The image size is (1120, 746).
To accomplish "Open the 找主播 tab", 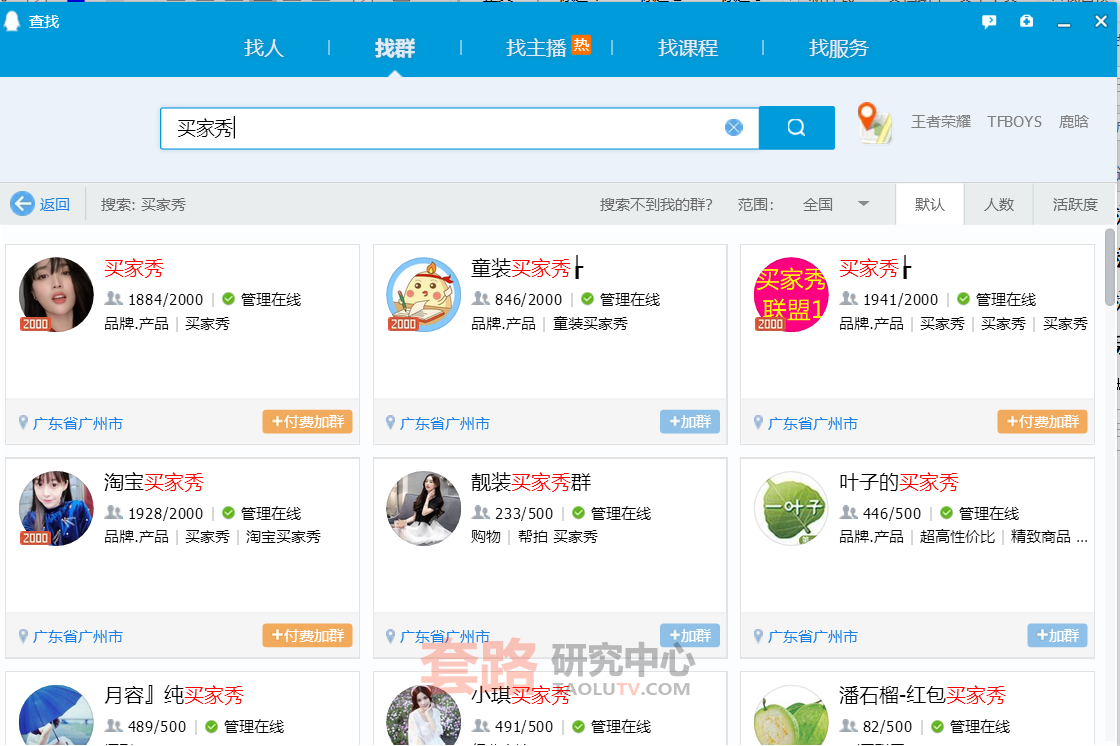I will pyautogui.click(x=536, y=48).
